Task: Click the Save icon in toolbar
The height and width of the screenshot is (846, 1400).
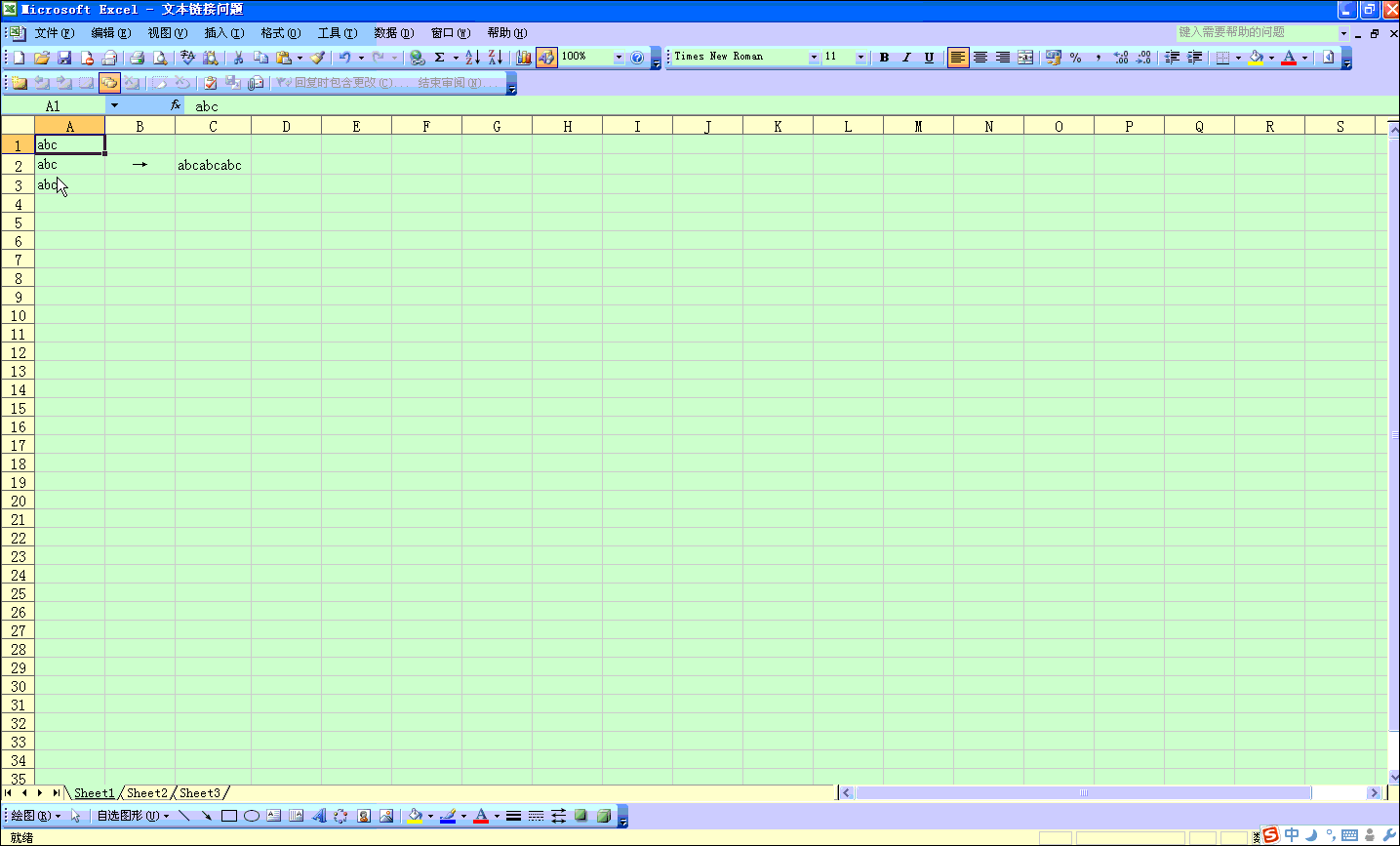Action: point(64,58)
